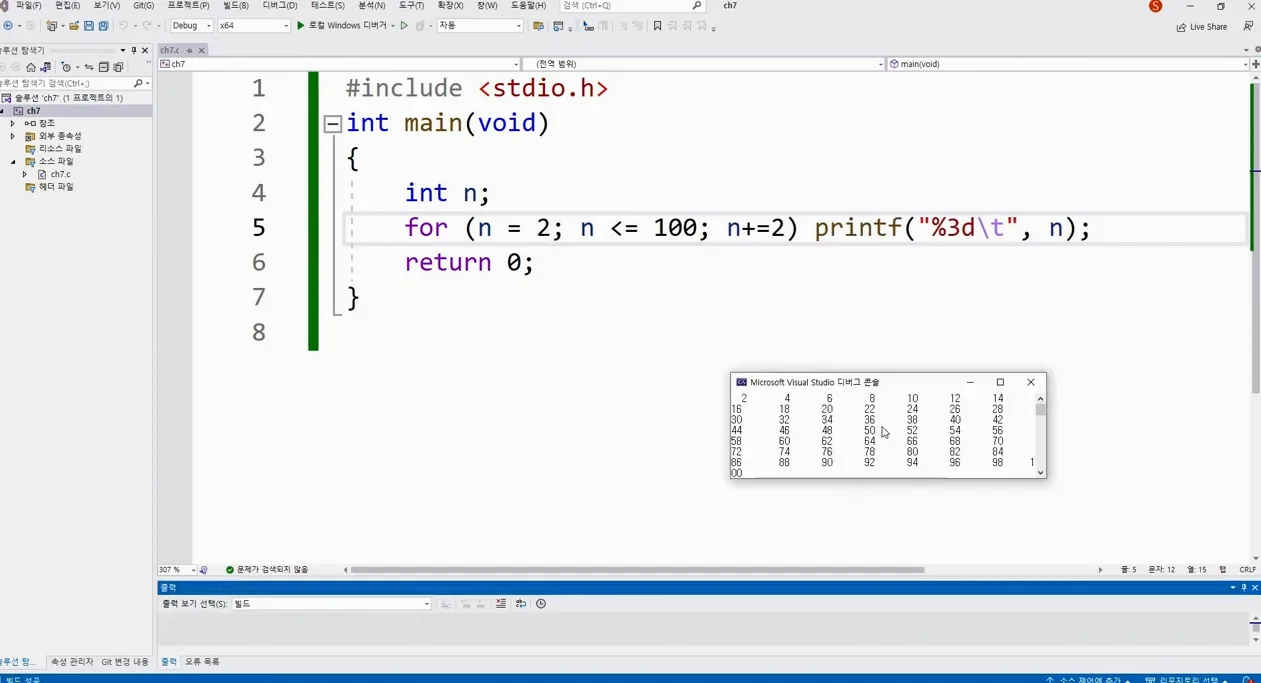The image size is (1261, 683).
Task: Select the ch7.c editor tab
Action: click(169, 50)
